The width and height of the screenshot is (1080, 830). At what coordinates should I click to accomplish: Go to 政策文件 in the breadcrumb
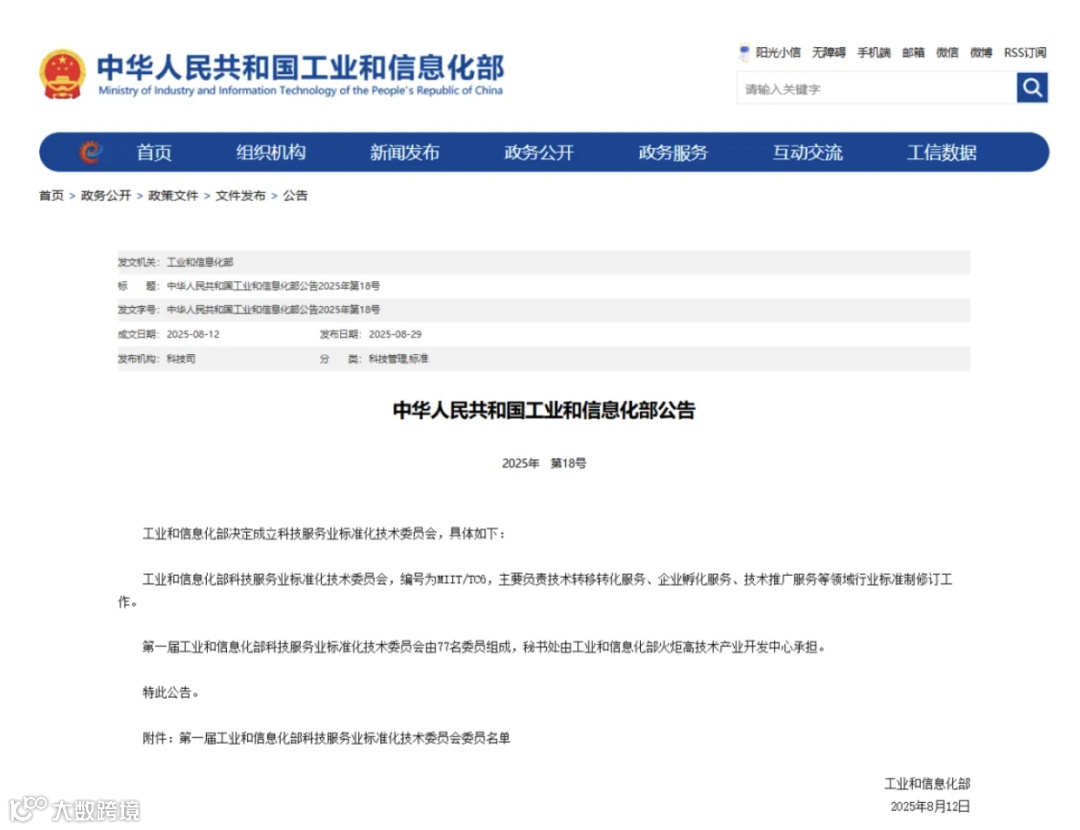173,196
